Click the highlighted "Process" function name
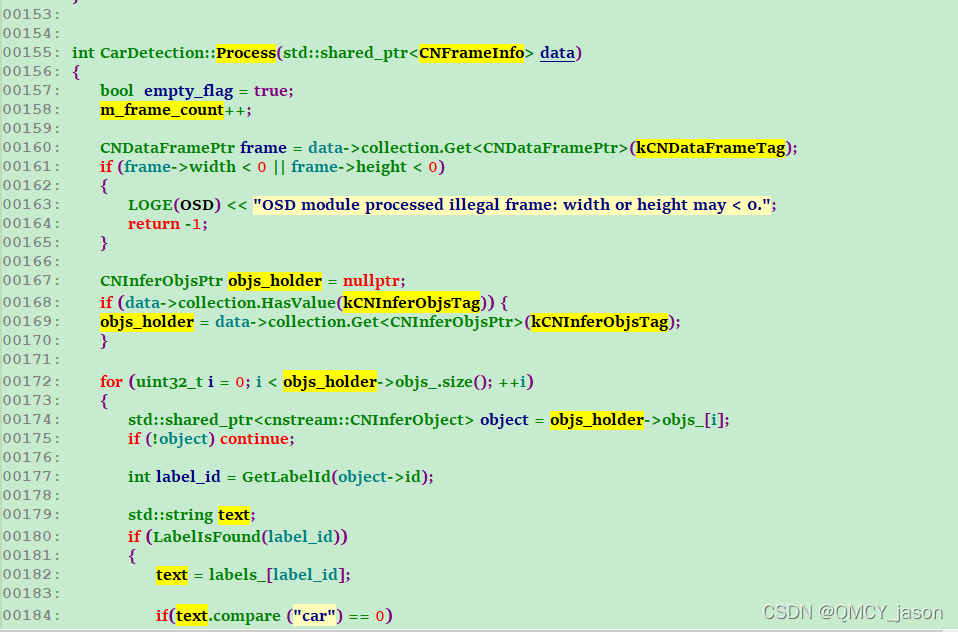Screen dimensions: 958x632 (246, 53)
